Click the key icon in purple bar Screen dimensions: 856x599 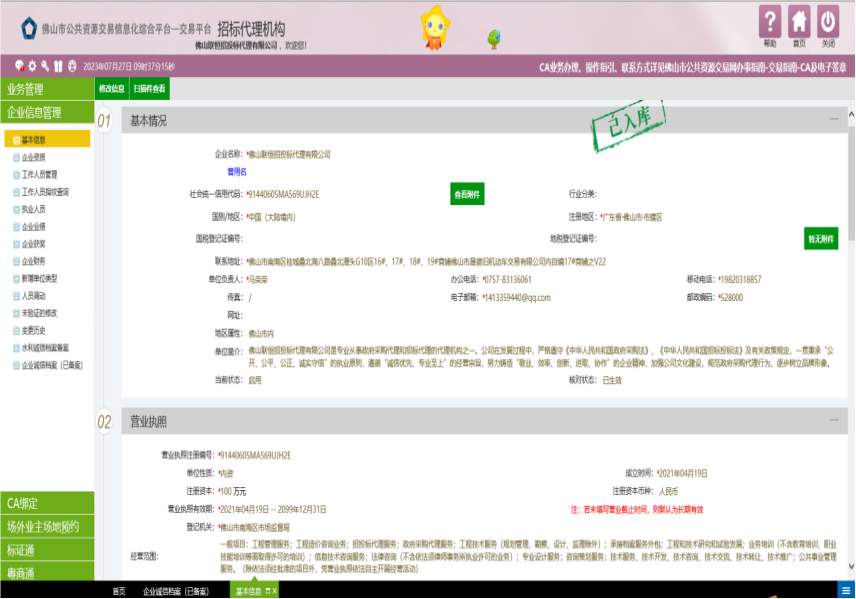click(45, 66)
